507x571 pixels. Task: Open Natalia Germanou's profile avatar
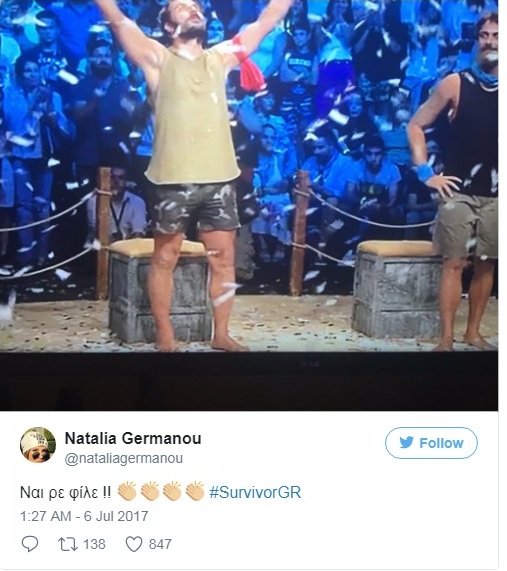pos(38,445)
